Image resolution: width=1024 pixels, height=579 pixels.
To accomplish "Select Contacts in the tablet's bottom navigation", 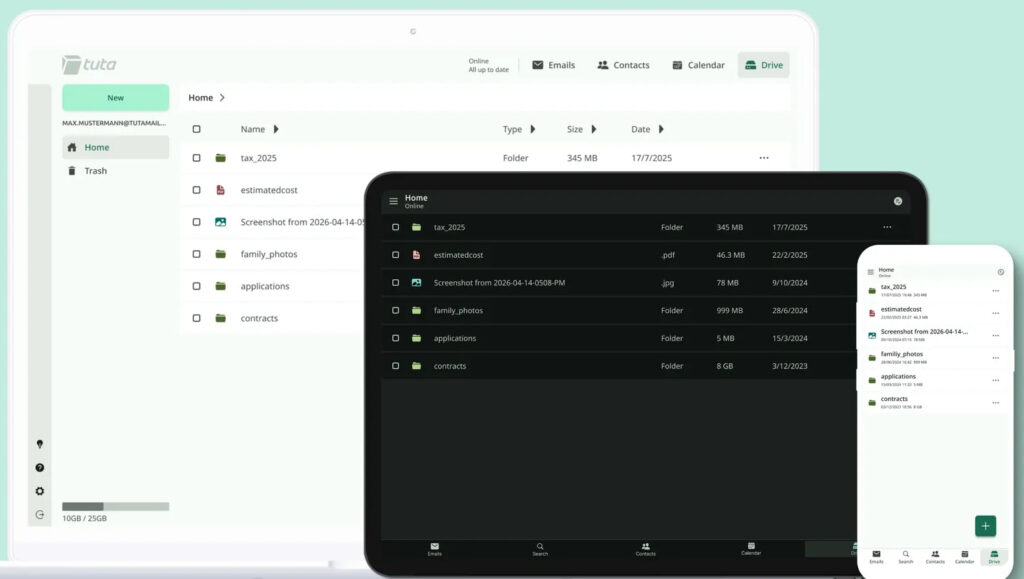I will coord(646,549).
